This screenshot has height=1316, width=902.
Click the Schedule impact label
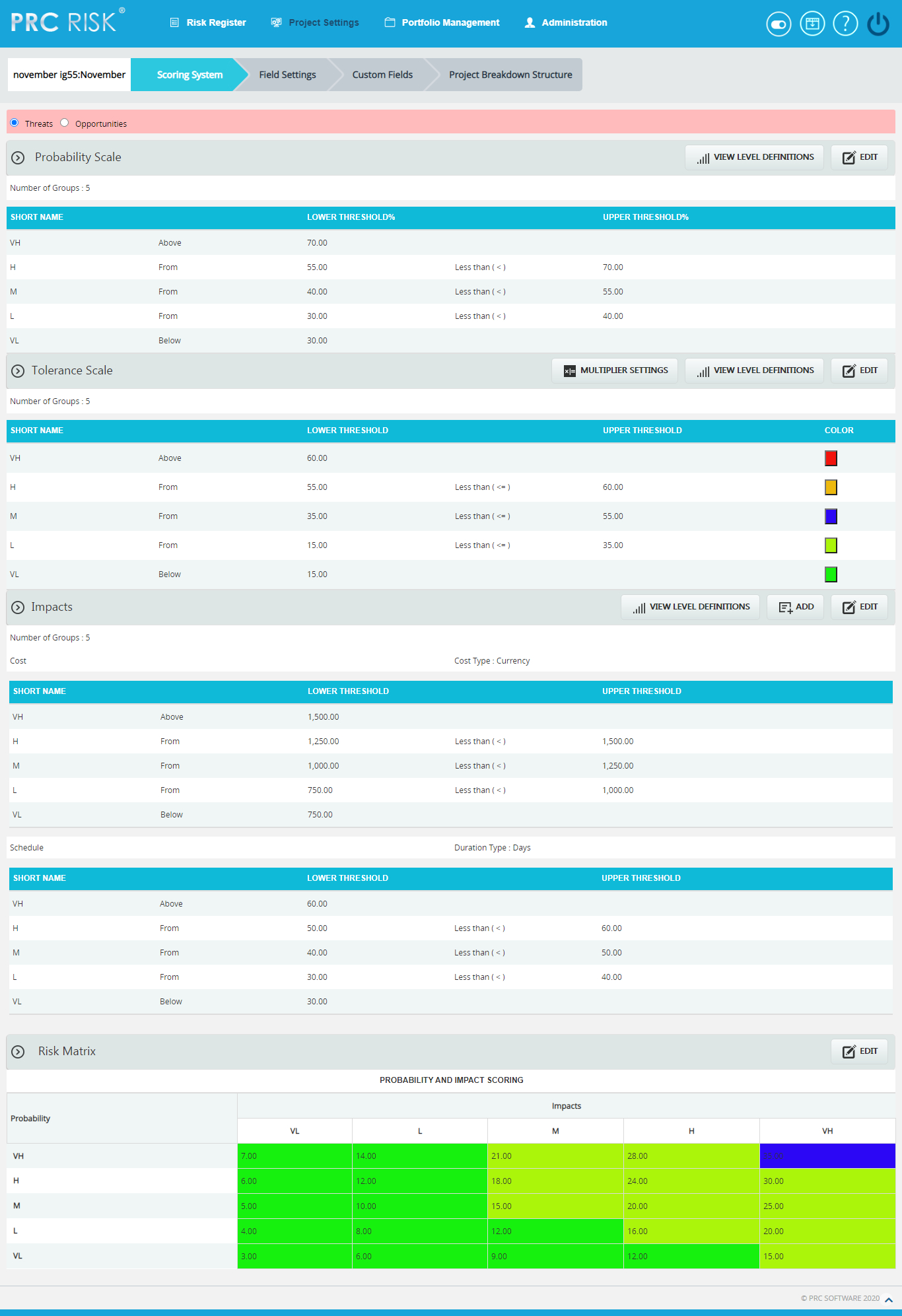27,848
